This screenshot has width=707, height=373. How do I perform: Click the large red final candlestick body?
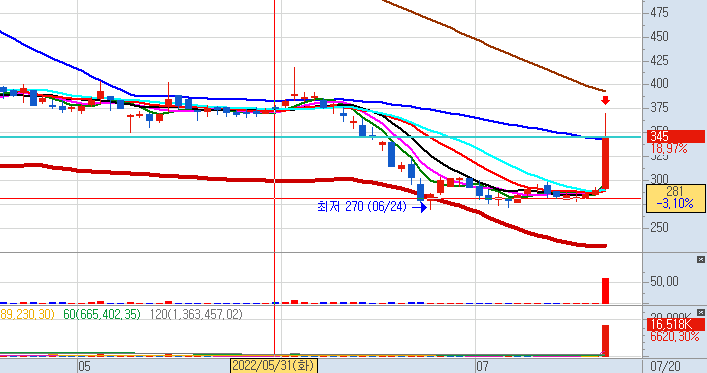point(606,163)
